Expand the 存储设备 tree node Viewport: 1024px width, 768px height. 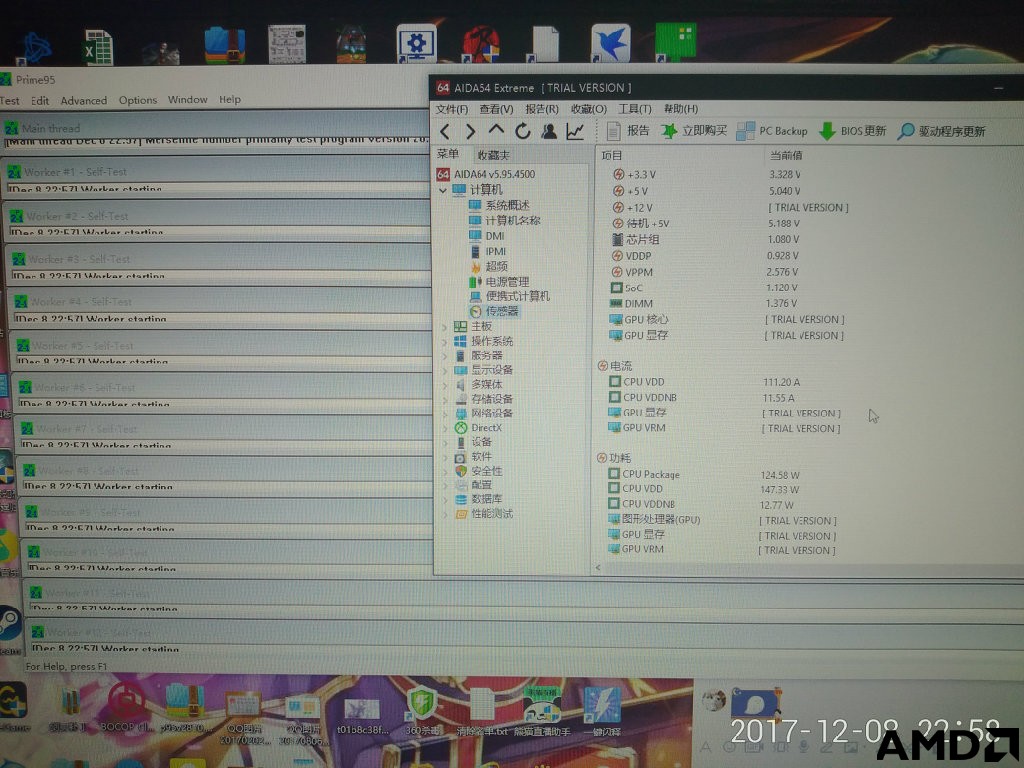(x=445, y=399)
